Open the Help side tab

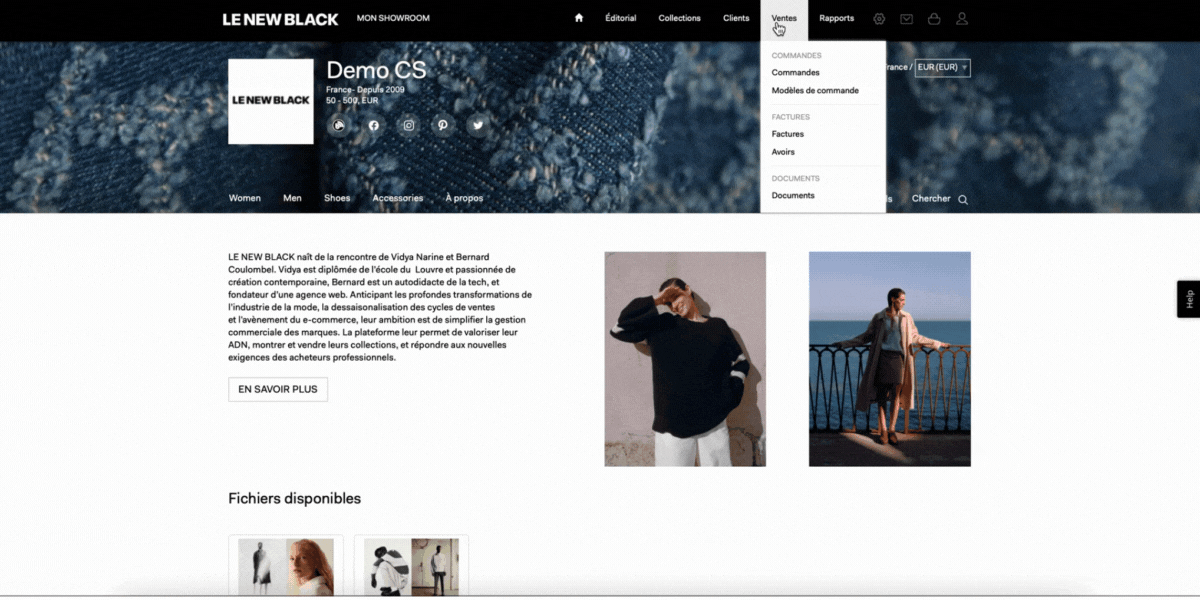pyautogui.click(x=1189, y=299)
